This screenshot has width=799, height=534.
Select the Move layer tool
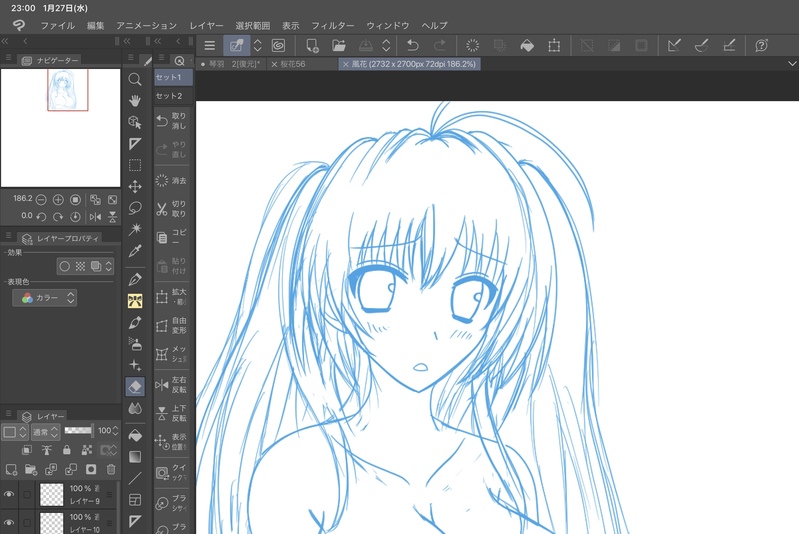[135, 186]
